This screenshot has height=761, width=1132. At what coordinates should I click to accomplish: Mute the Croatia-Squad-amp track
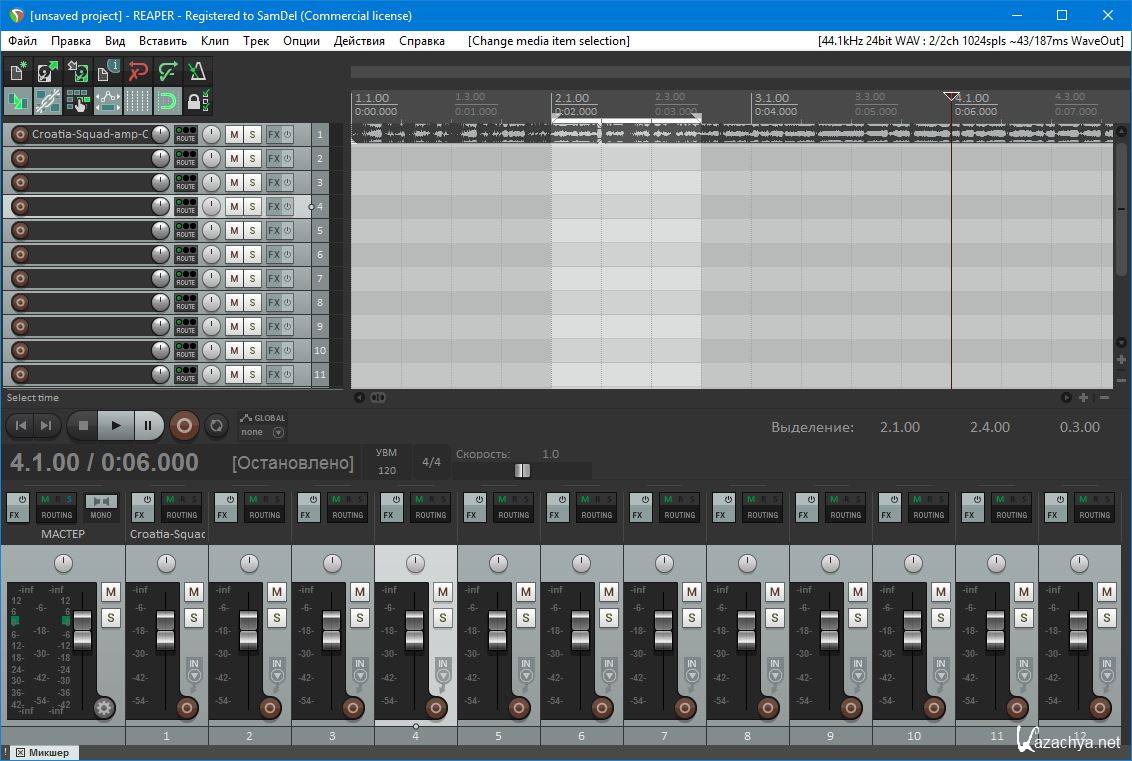234,134
